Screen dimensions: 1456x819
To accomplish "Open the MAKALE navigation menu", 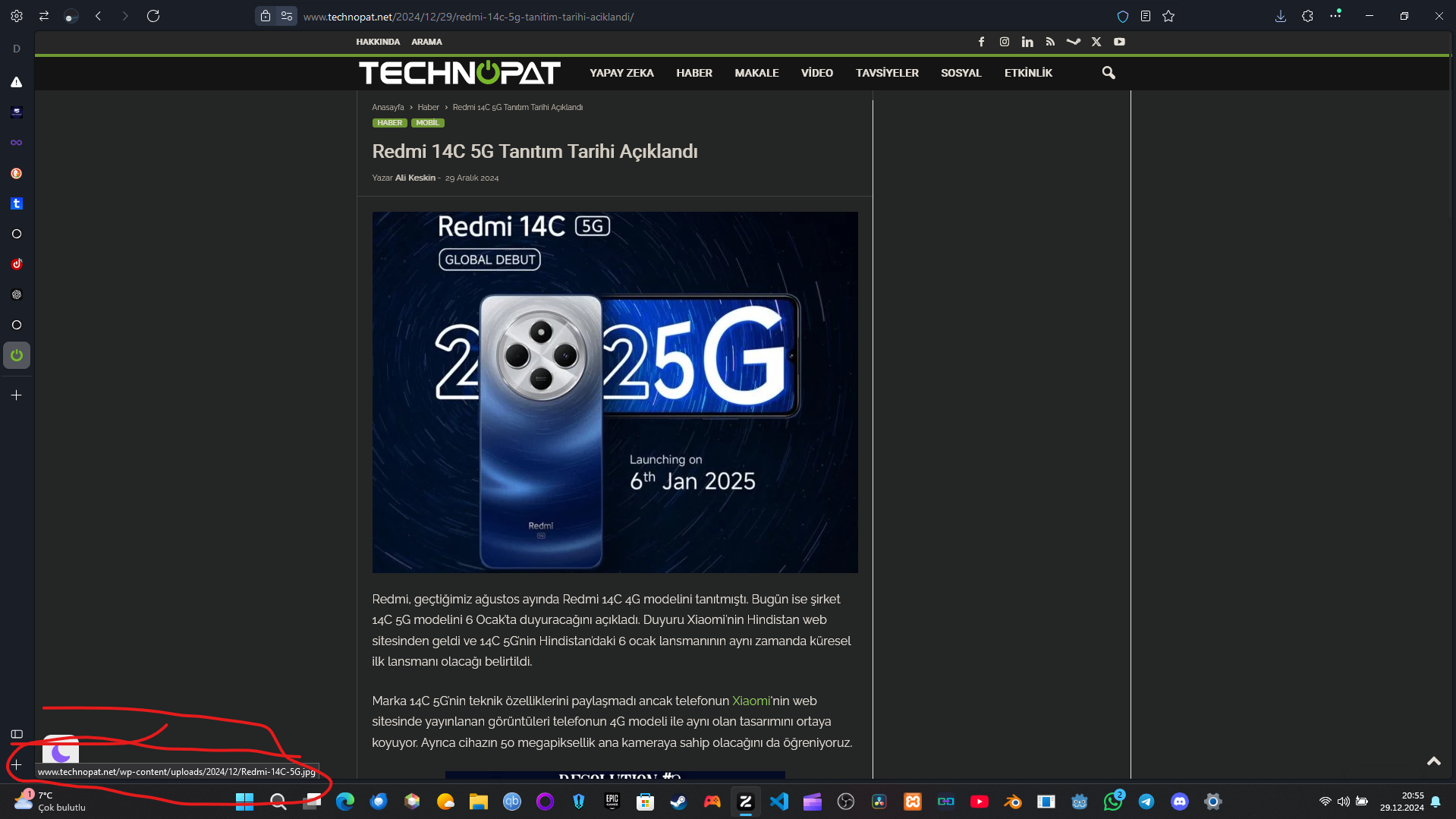I will point(756,73).
